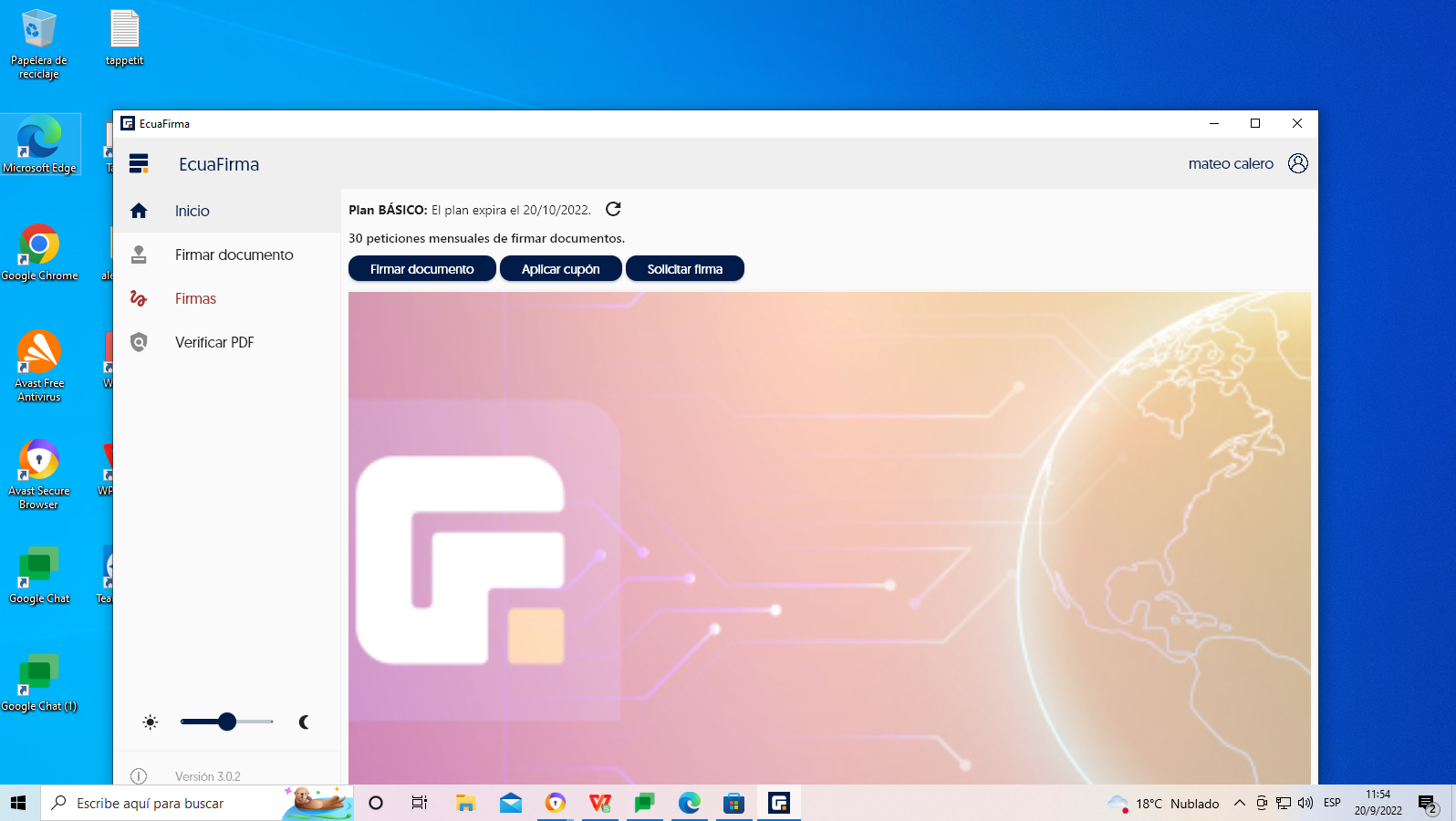Click EcuaFirma taskbar icon

tap(779, 803)
